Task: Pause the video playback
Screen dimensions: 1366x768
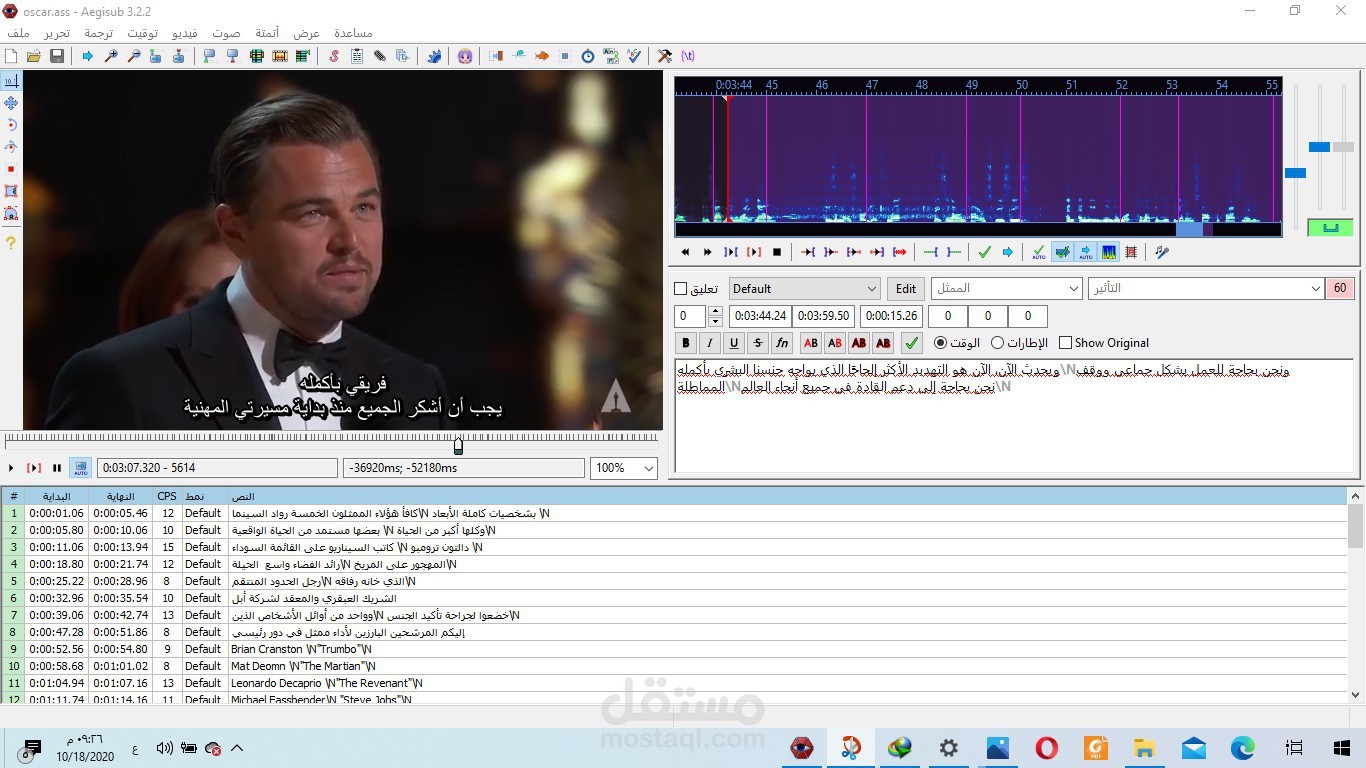Action: 57,468
